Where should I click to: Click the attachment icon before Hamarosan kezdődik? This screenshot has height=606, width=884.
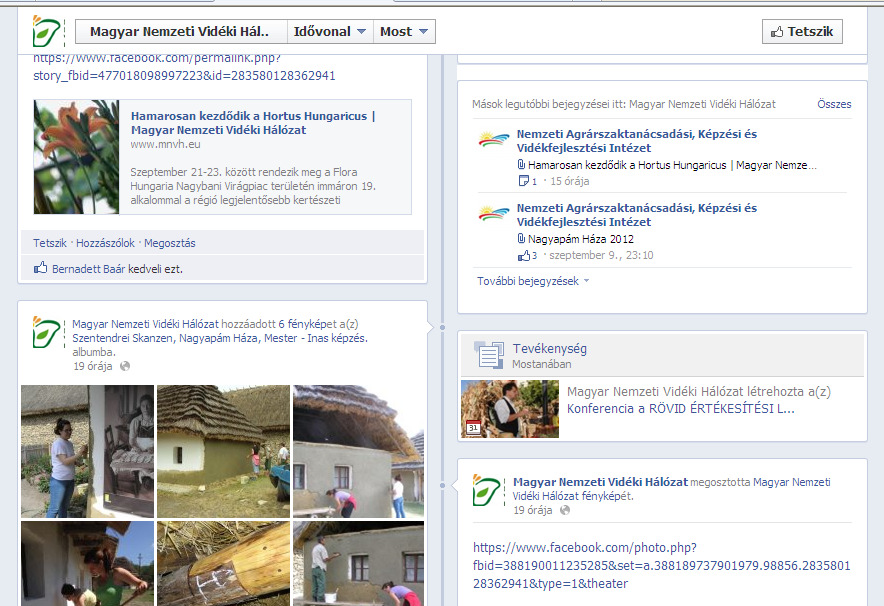[x=521, y=165]
